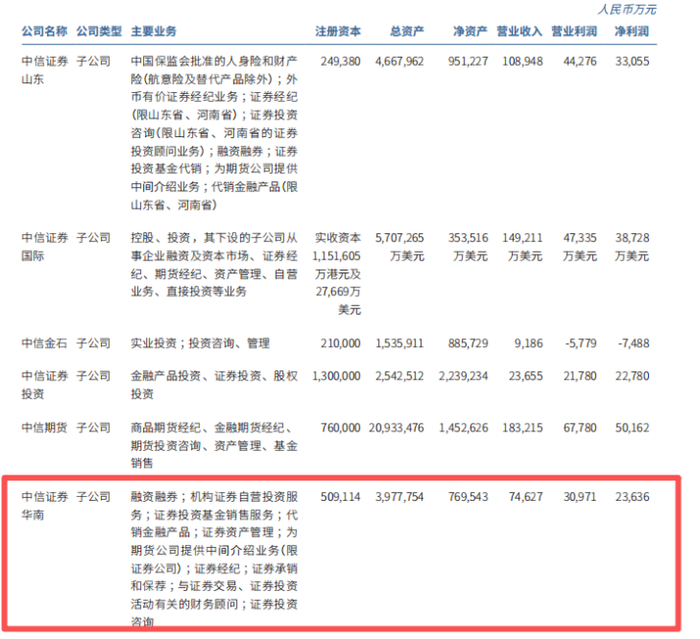Select 子公司 type in 中信期货 row
The height and width of the screenshot is (639, 700).
(x=93, y=428)
